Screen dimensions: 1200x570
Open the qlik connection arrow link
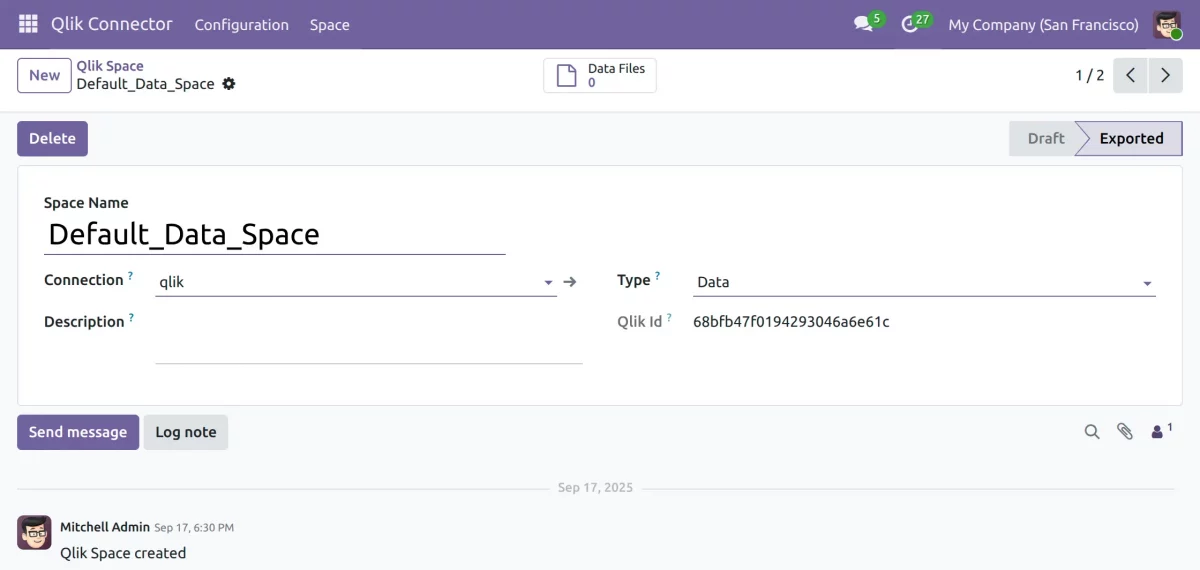tap(570, 282)
